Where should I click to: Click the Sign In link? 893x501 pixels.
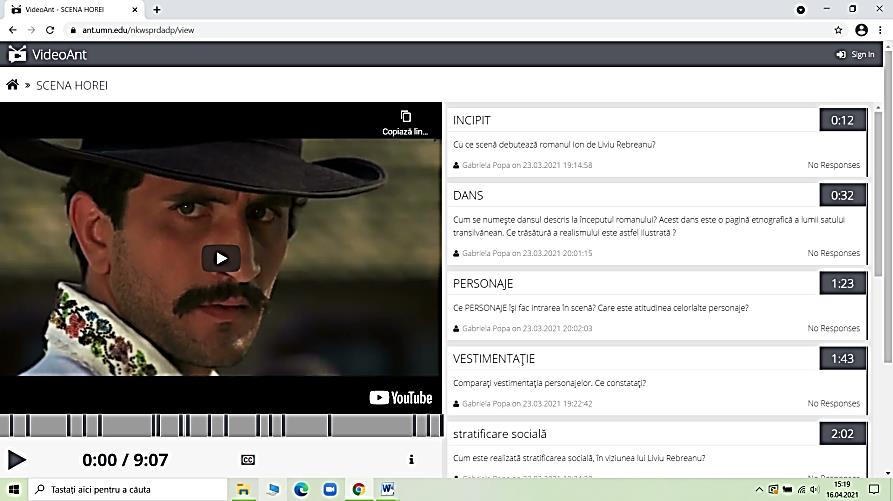click(855, 54)
